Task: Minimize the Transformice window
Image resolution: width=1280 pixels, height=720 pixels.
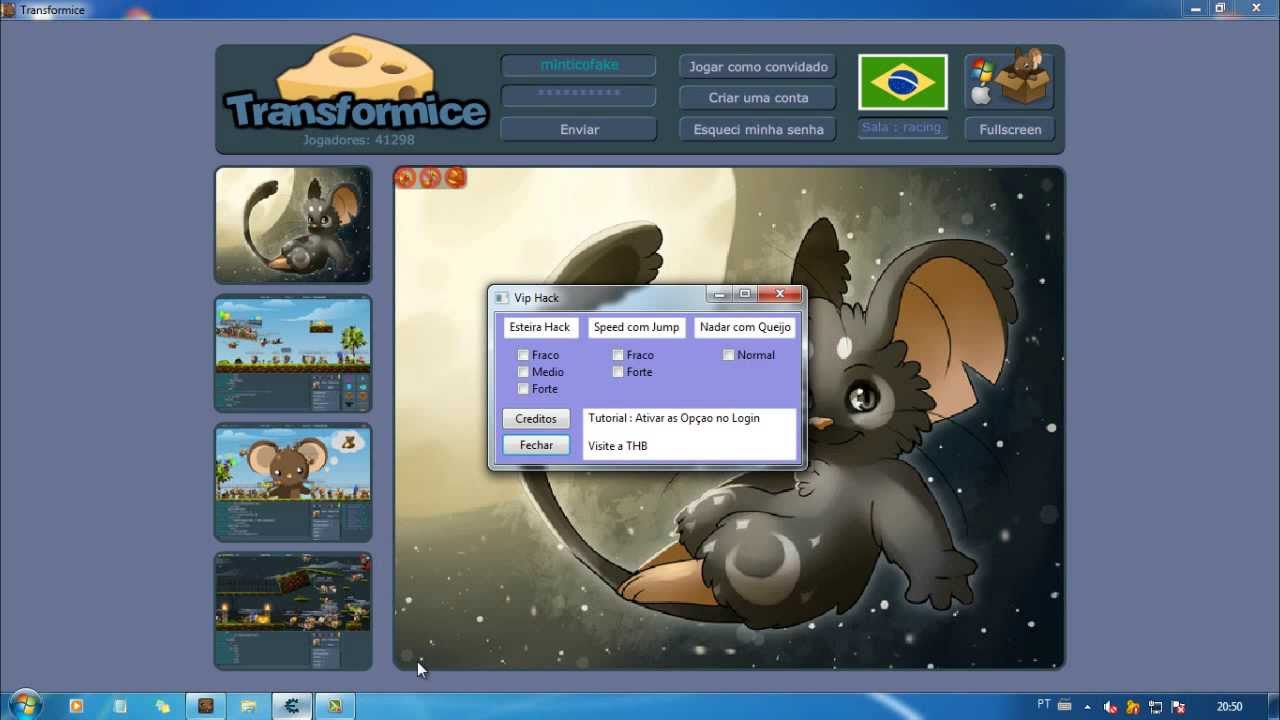Action: point(1196,8)
